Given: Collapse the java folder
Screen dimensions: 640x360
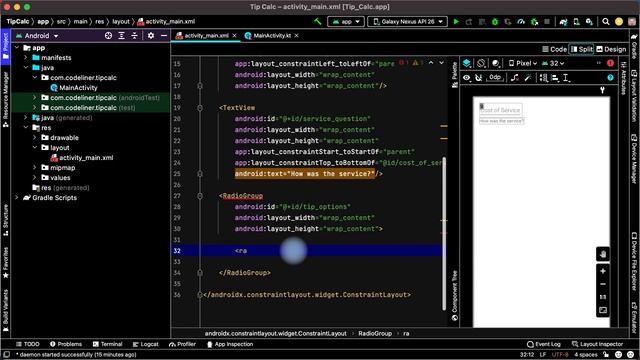Looking at the screenshot, I should (x=26, y=68).
